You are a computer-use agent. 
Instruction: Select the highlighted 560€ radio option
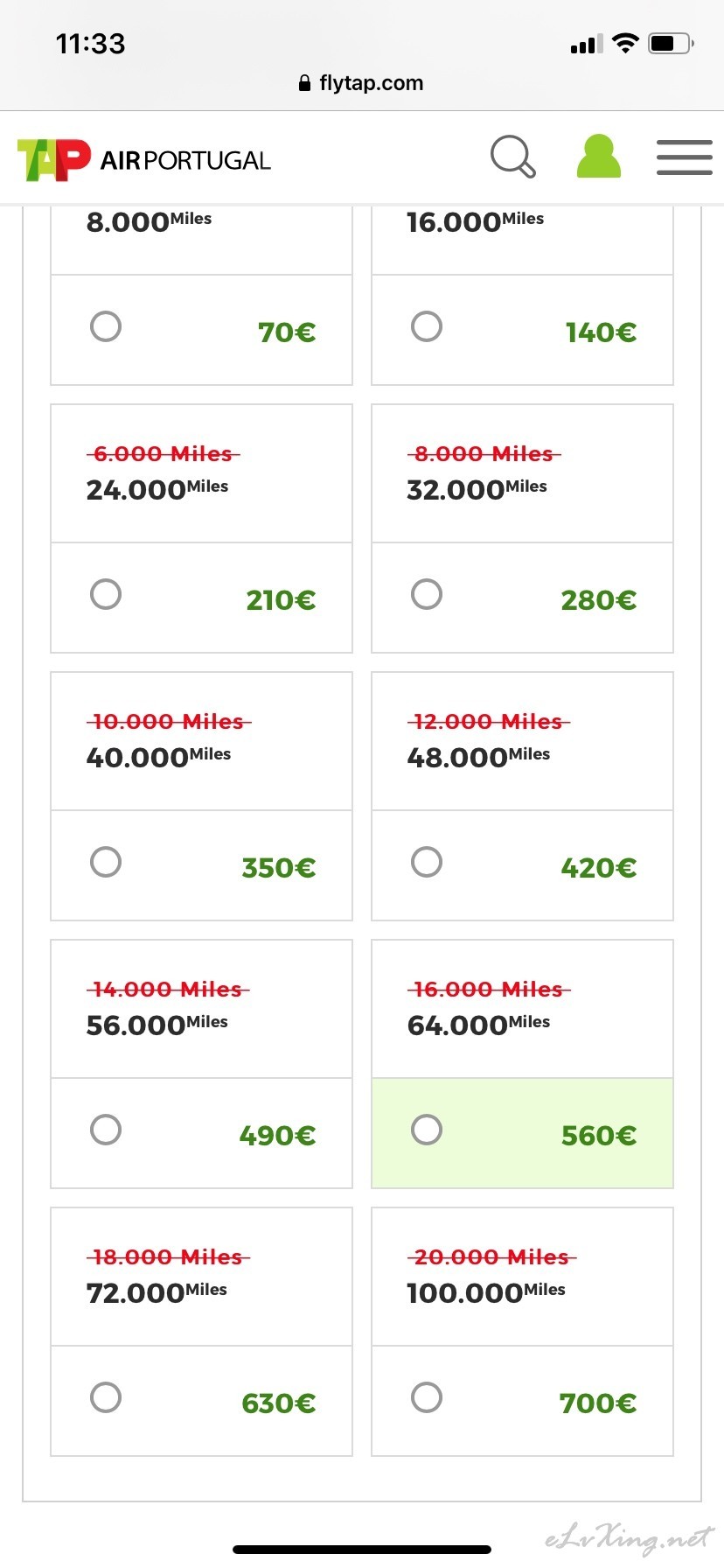point(427,1130)
